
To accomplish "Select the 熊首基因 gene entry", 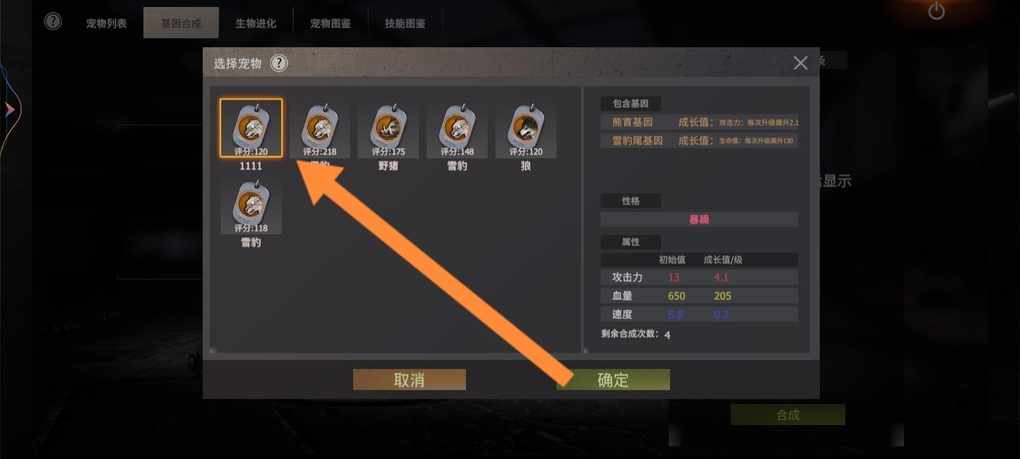I will (x=699, y=122).
